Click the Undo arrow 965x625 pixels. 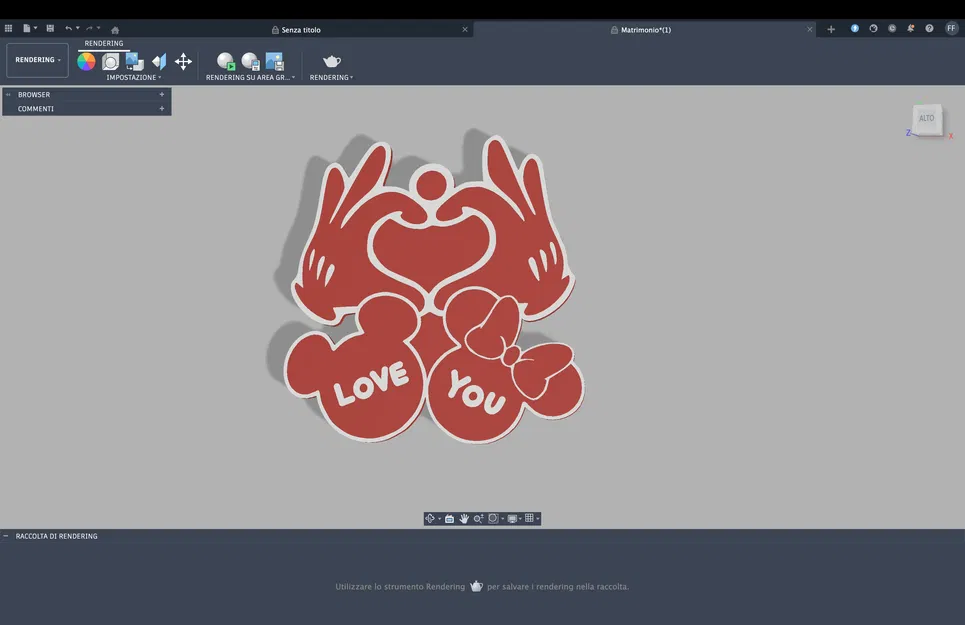[68, 28]
